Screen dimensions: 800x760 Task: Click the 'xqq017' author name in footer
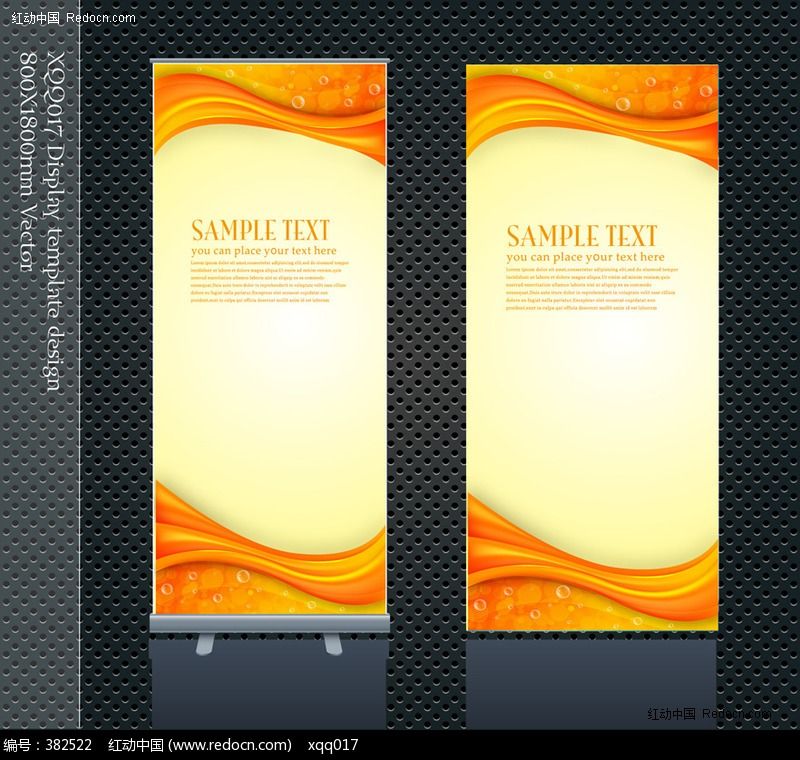click(x=333, y=745)
